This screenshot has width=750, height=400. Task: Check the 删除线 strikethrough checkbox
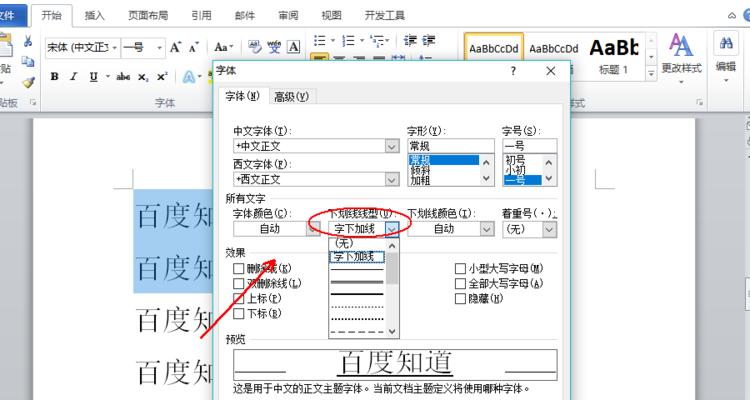pyautogui.click(x=239, y=268)
